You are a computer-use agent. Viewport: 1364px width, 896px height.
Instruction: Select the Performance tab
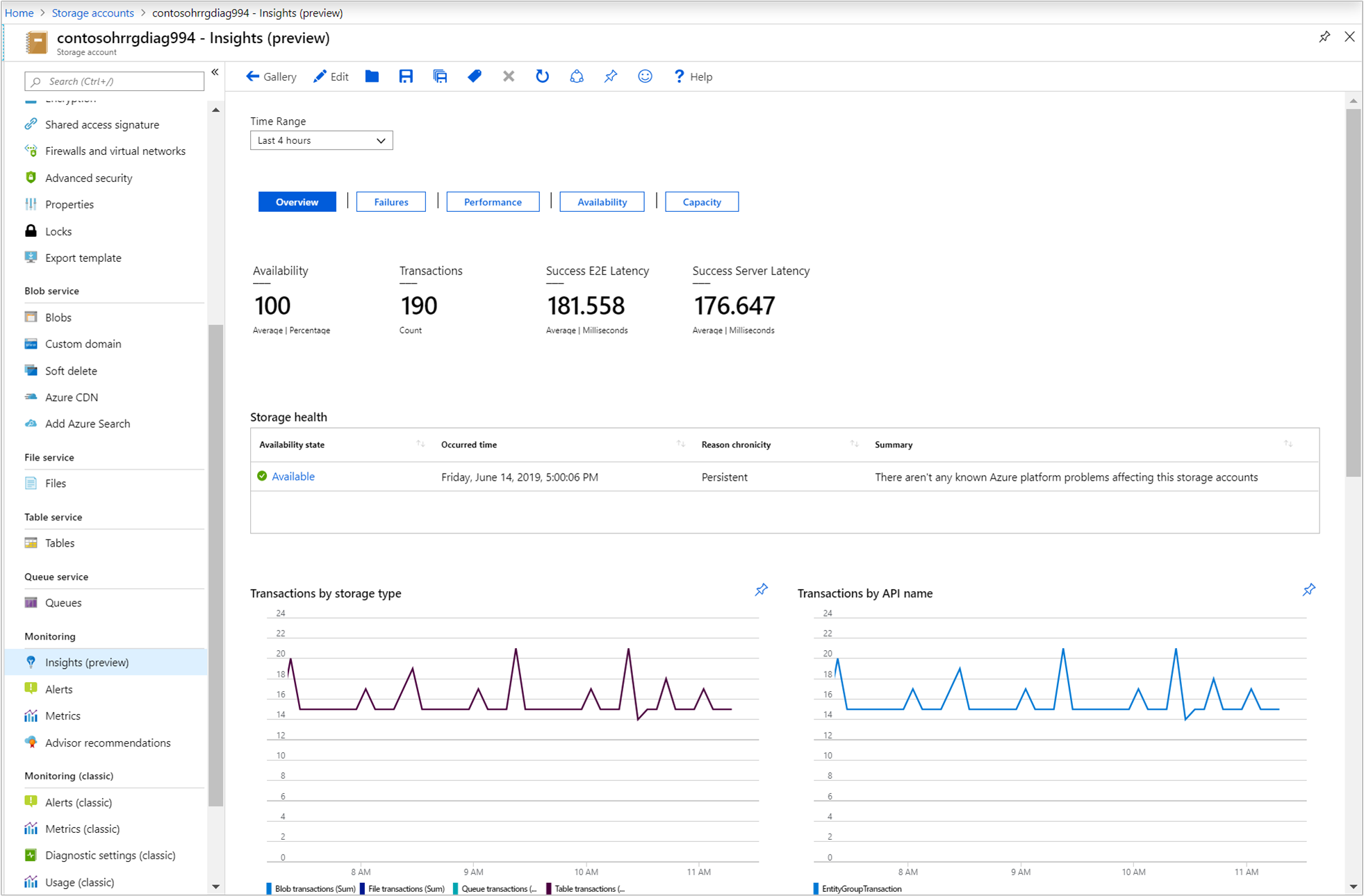(x=492, y=201)
